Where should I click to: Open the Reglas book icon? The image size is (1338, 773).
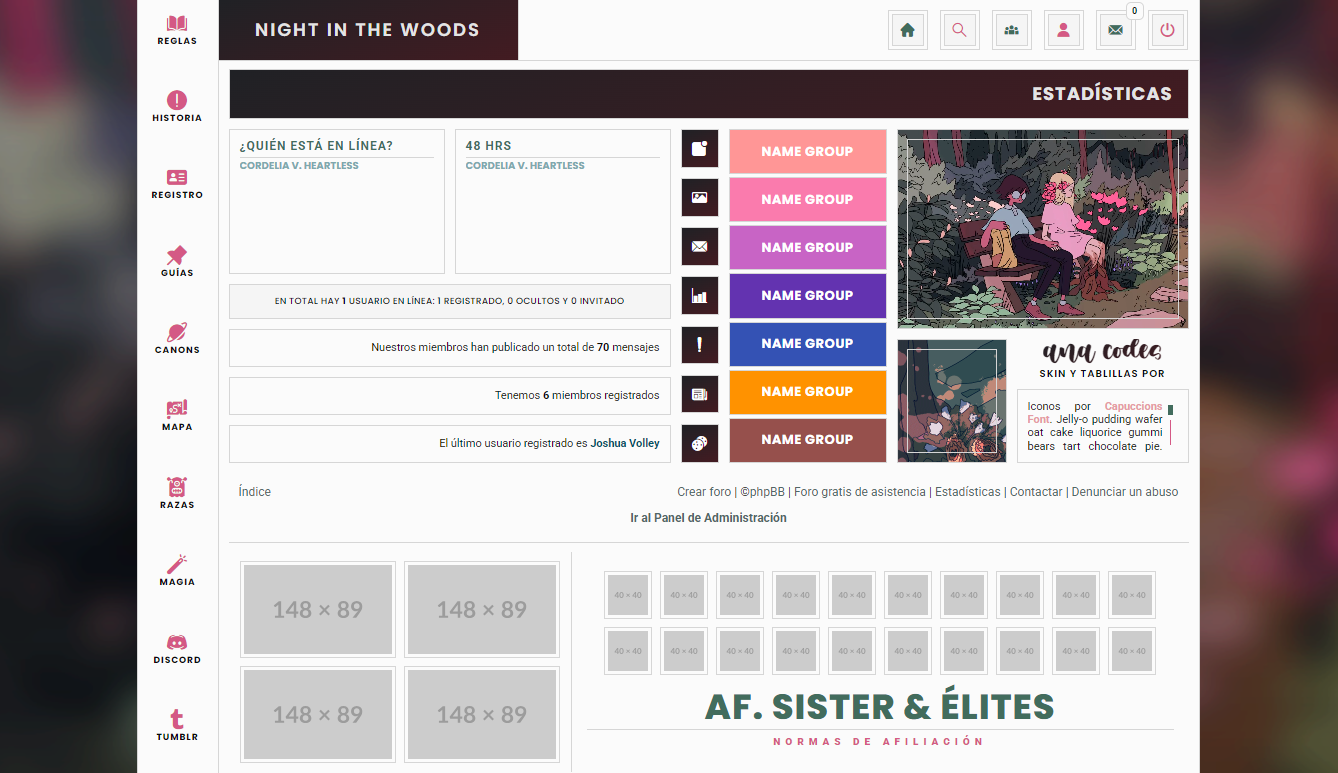(x=177, y=23)
